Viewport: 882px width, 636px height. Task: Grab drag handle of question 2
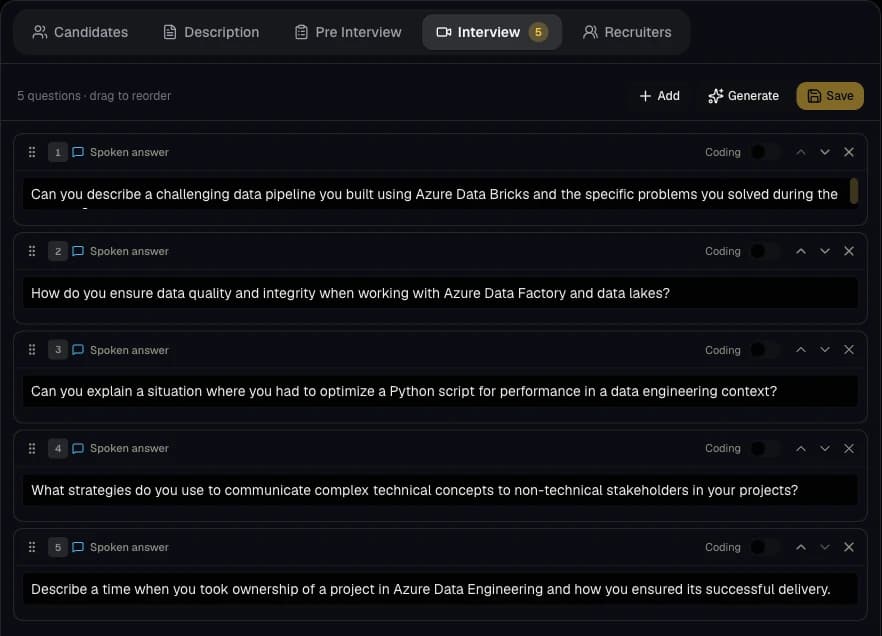(x=32, y=251)
